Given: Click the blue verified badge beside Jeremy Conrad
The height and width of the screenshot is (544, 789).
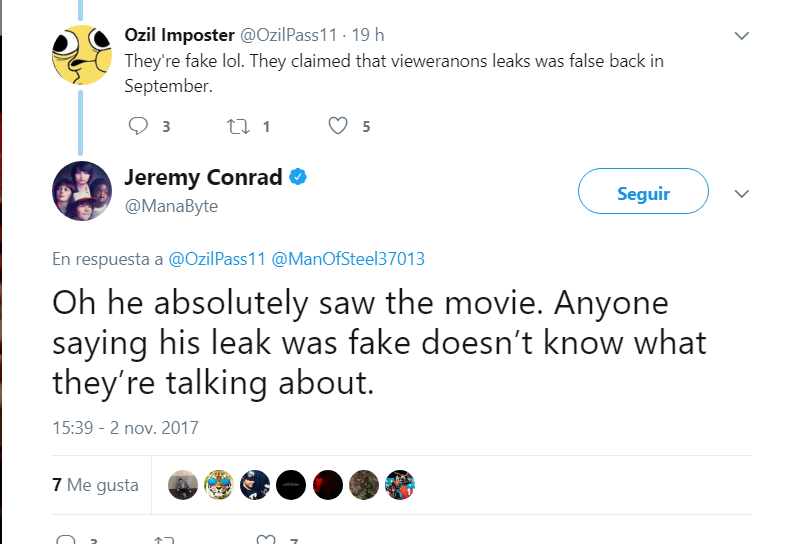Looking at the screenshot, I should click(x=298, y=177).
